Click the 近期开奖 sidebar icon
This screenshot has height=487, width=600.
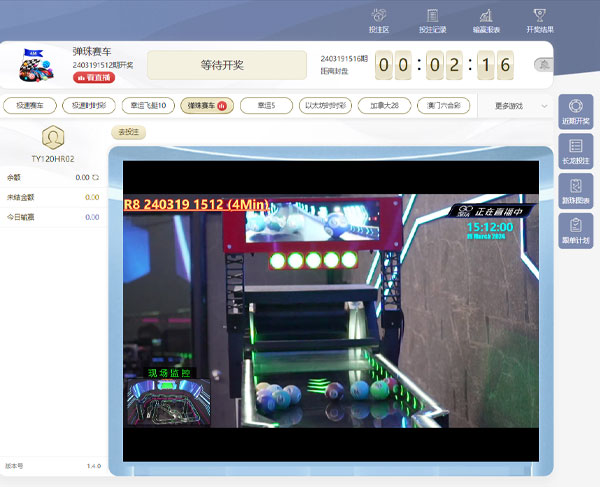[x=575, y=112]
